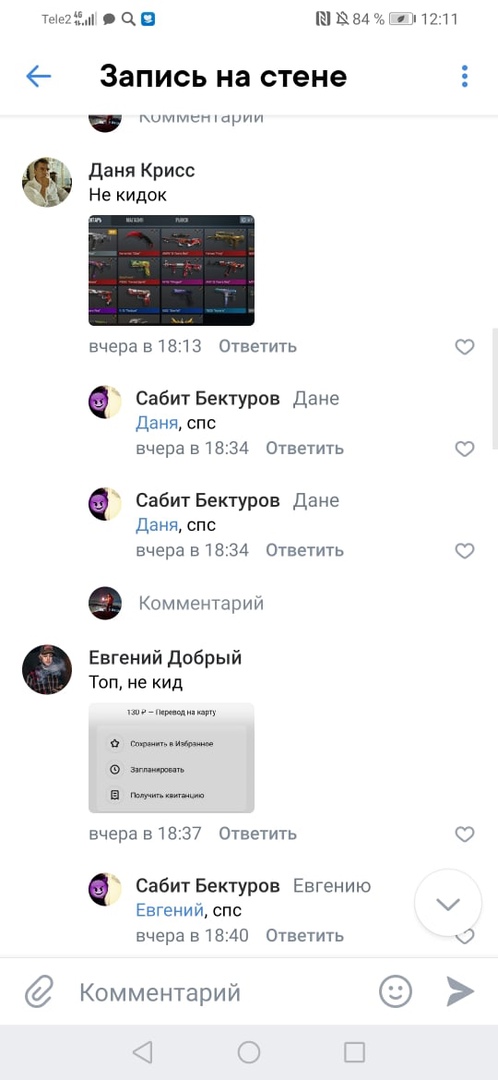Open Евгений Добрый's card transfer screenshot

pos(172,758)
